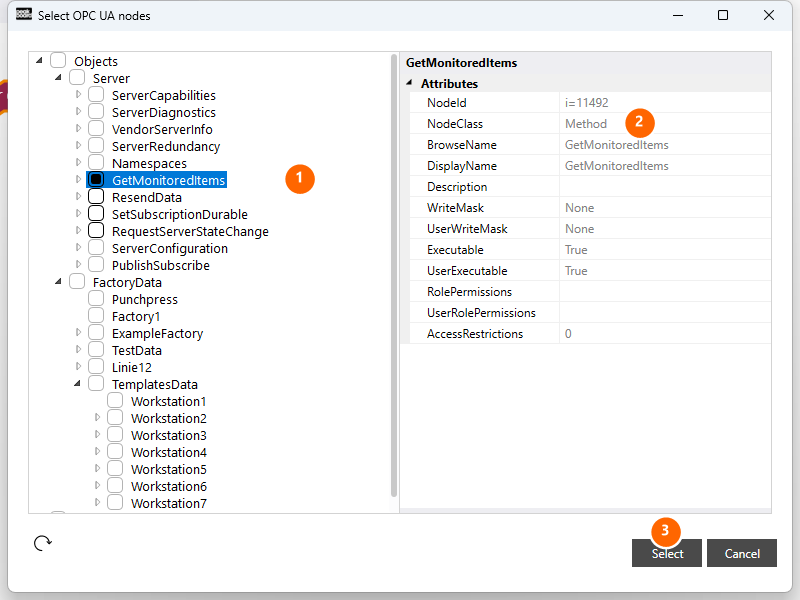The height and width of the screenshot is (600, 800).
Task: Click the empty Description value field
Action: point(665,186)
